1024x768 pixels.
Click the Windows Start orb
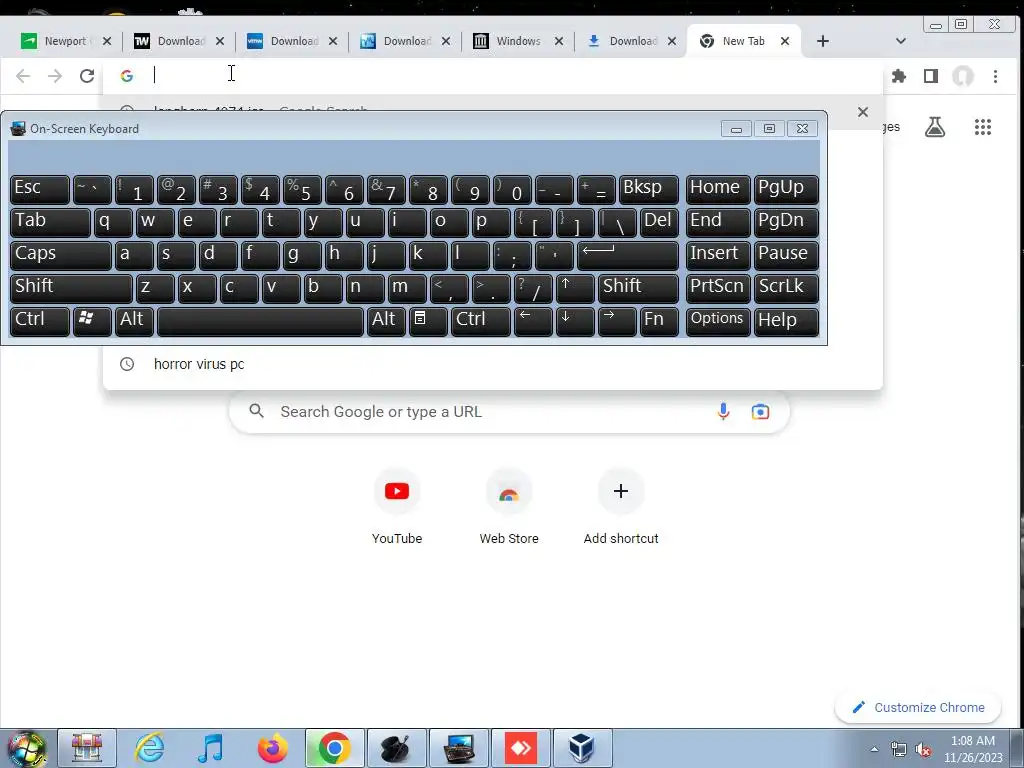click(x=27, y=748)
